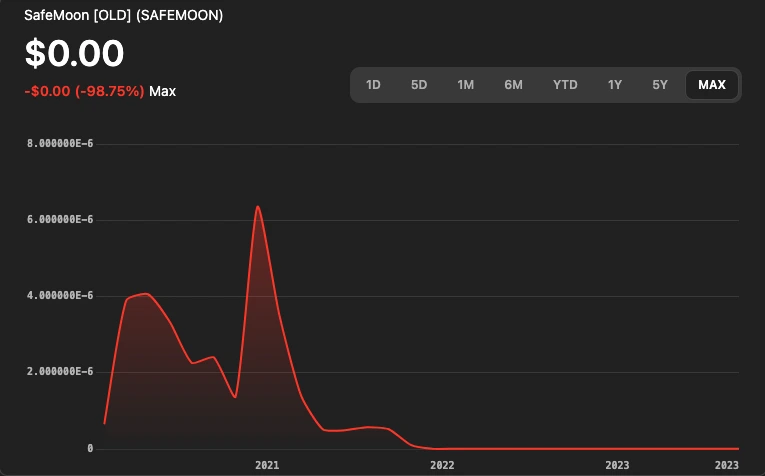Image resolution: width=765 pixels, height=476 pixels.
Task: Click the red -98.75% change text
Action: click(85, 91)
